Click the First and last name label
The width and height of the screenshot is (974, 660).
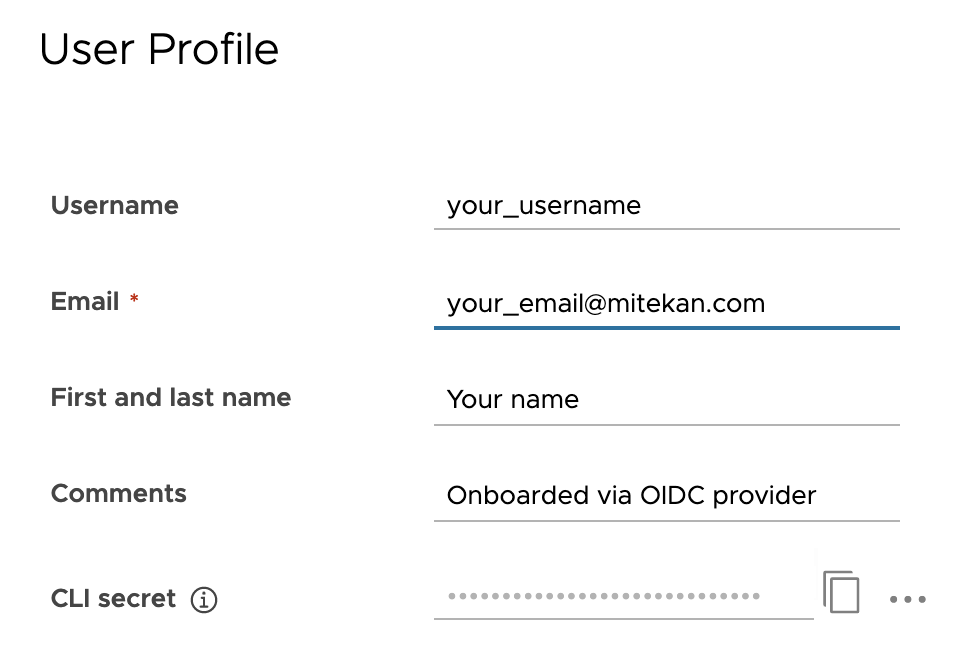(171, 397)
